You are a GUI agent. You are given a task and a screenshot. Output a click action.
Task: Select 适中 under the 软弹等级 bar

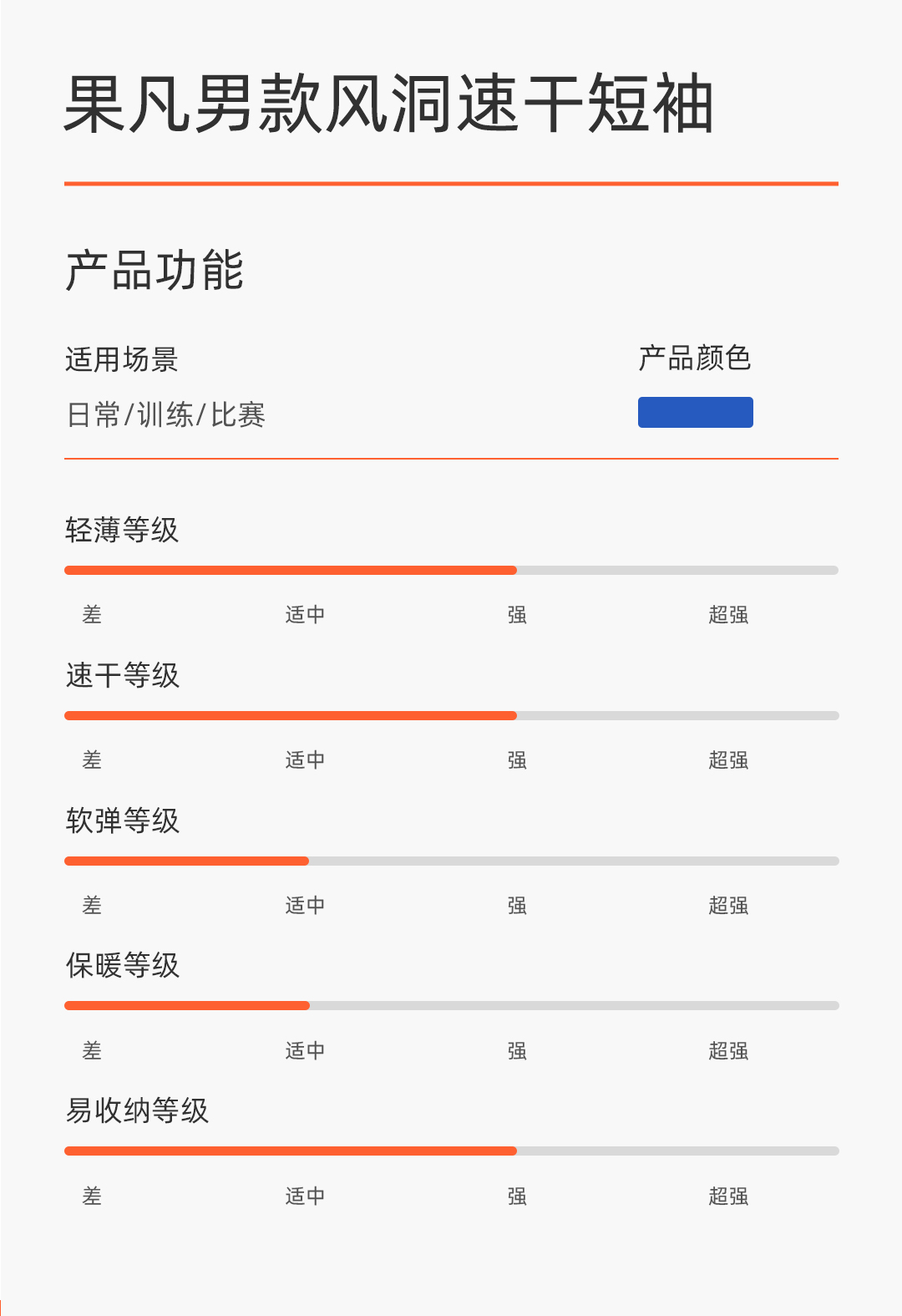tap(305, 906)
